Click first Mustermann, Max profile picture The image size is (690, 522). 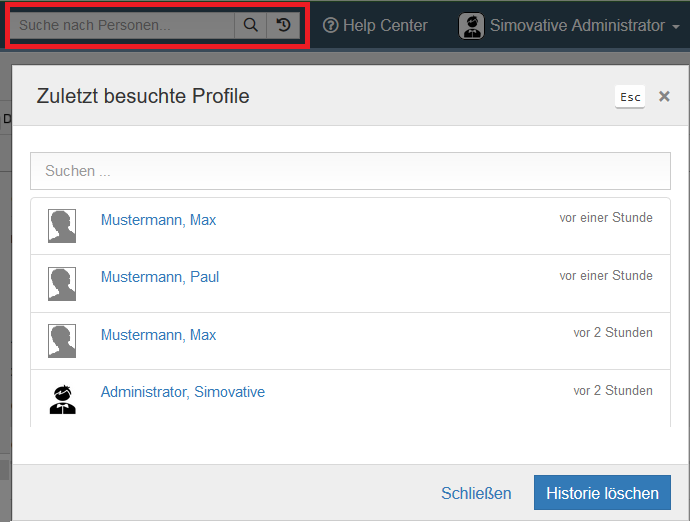[x=62, y=226]
